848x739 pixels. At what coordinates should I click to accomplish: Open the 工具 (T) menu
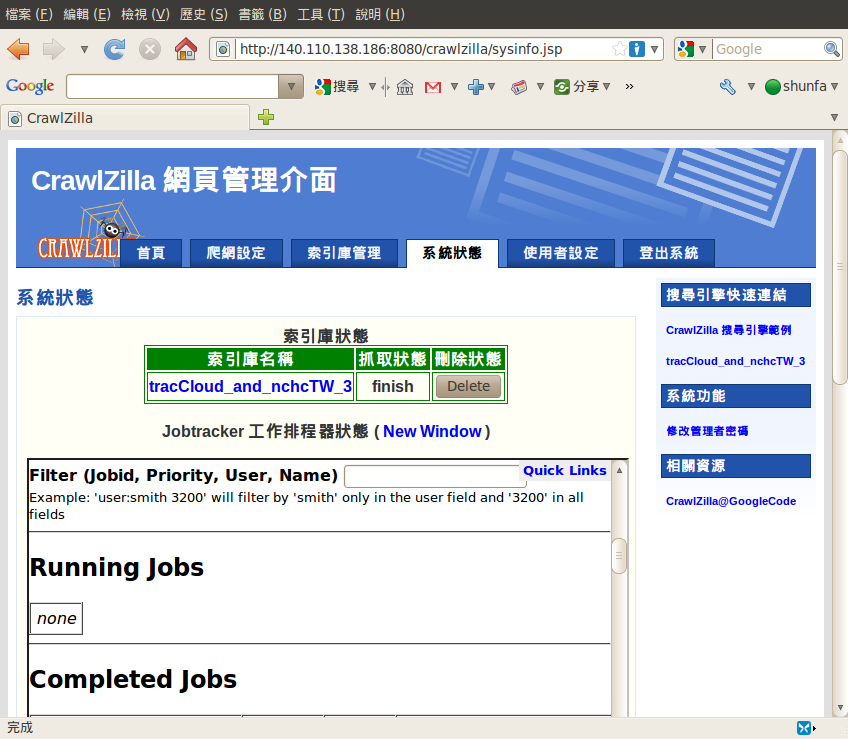(x=321, y=14)
